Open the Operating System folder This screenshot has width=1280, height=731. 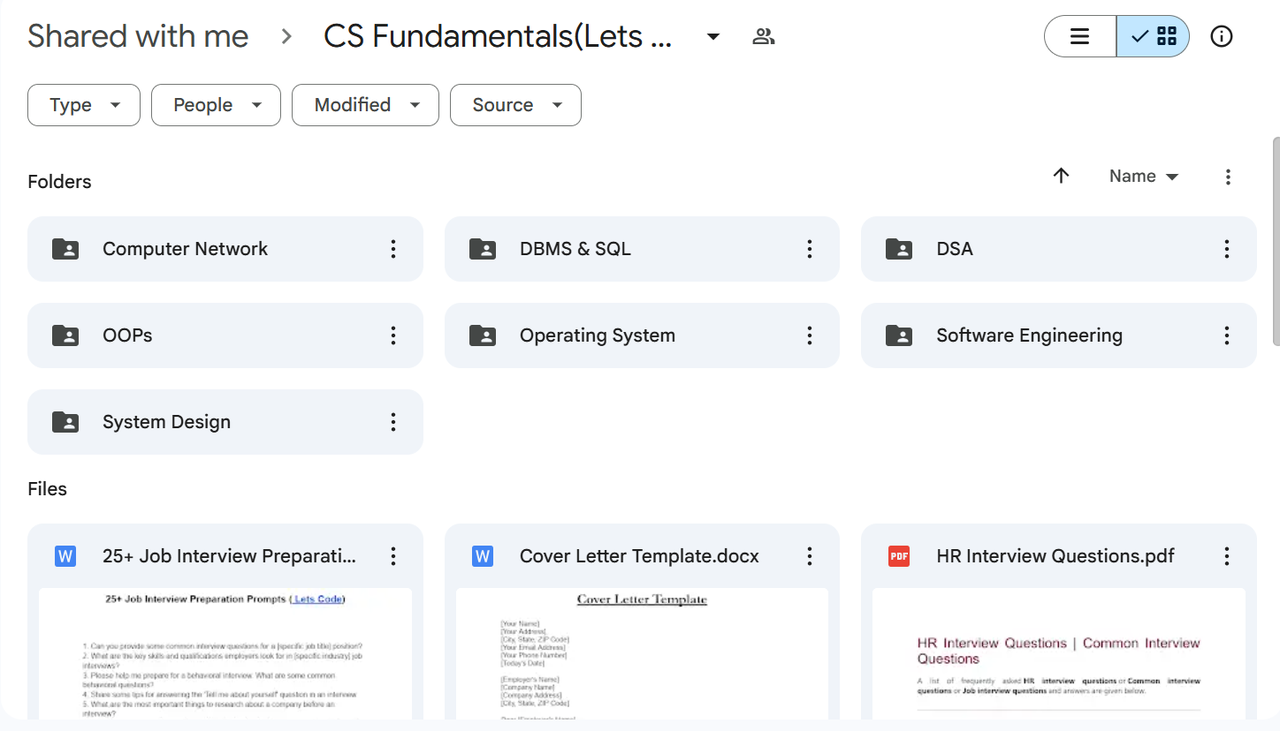pyautogui.click(x=597, y=336)
